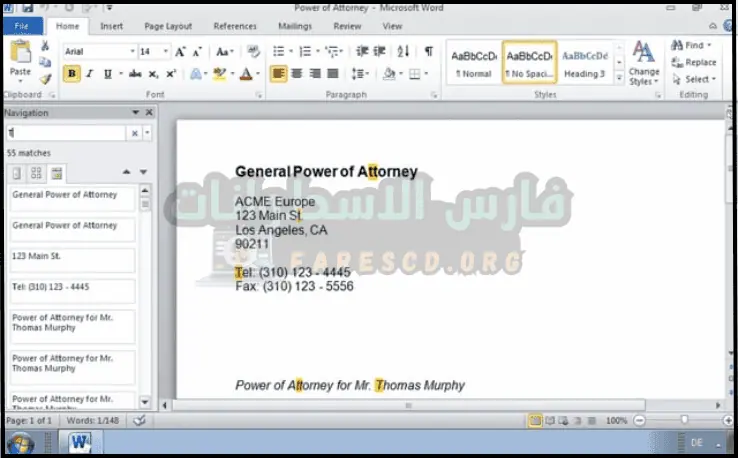Open Select dropdown in Editing group
Viewport: 738px width, 458px height.
pyautogui.click(x=695, y=79)
